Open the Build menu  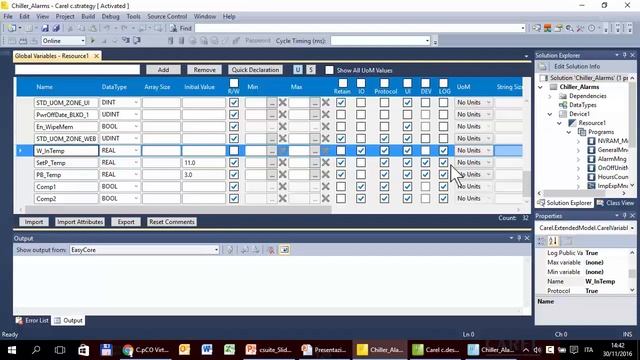[88, 16]
